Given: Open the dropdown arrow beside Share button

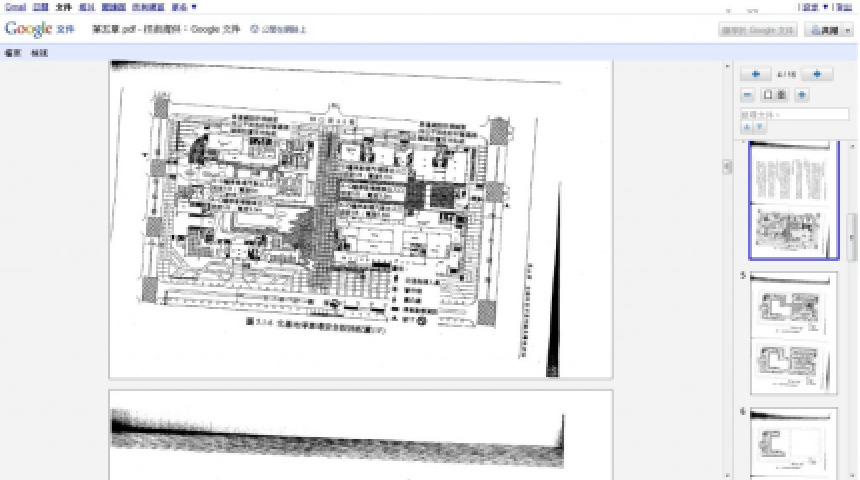Looking at the screenshot, I should click(846, 30).
